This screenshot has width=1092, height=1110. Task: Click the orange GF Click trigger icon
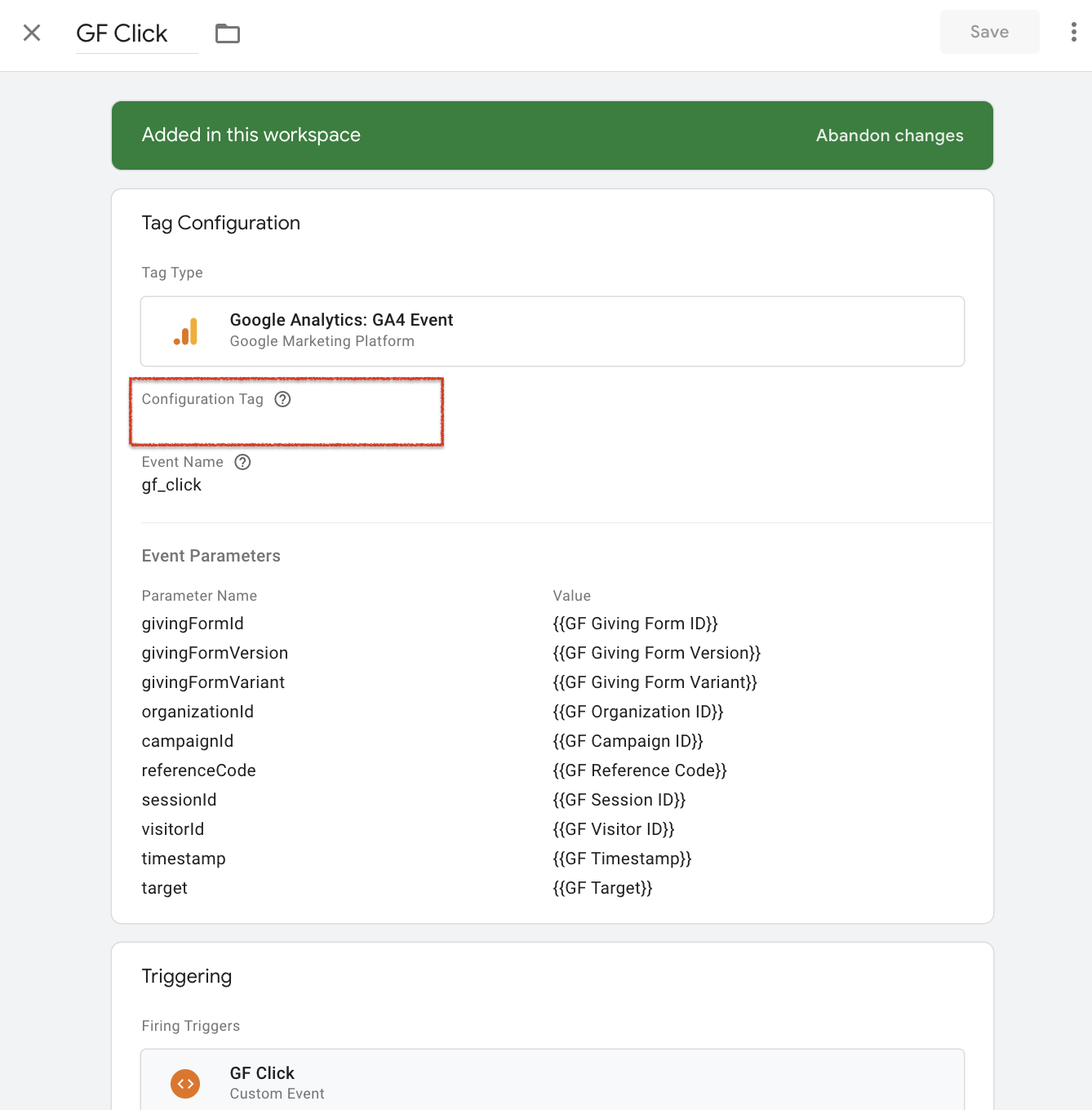[x=185, y=1084]
